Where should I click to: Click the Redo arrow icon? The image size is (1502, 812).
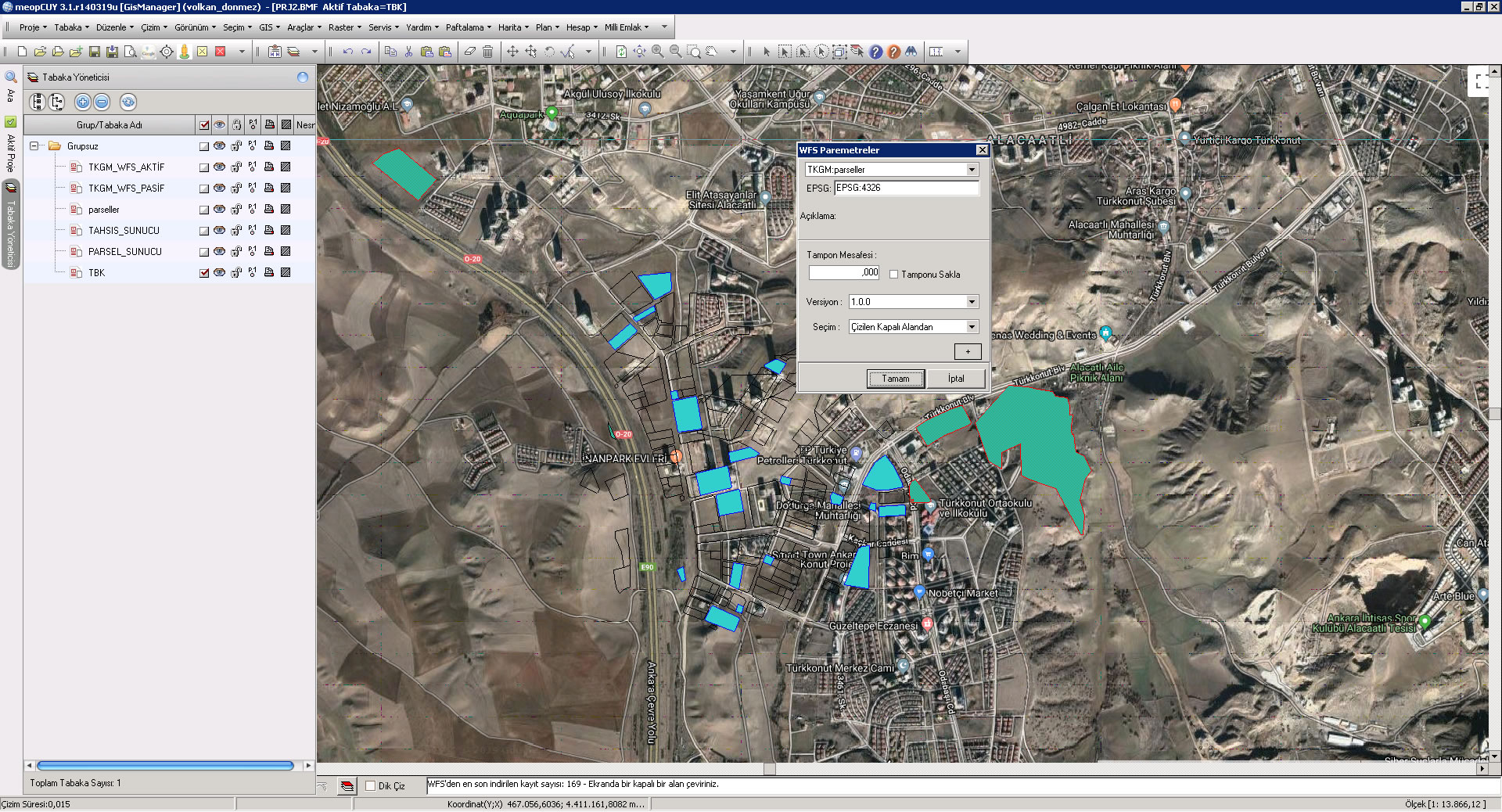coord(365,52)
